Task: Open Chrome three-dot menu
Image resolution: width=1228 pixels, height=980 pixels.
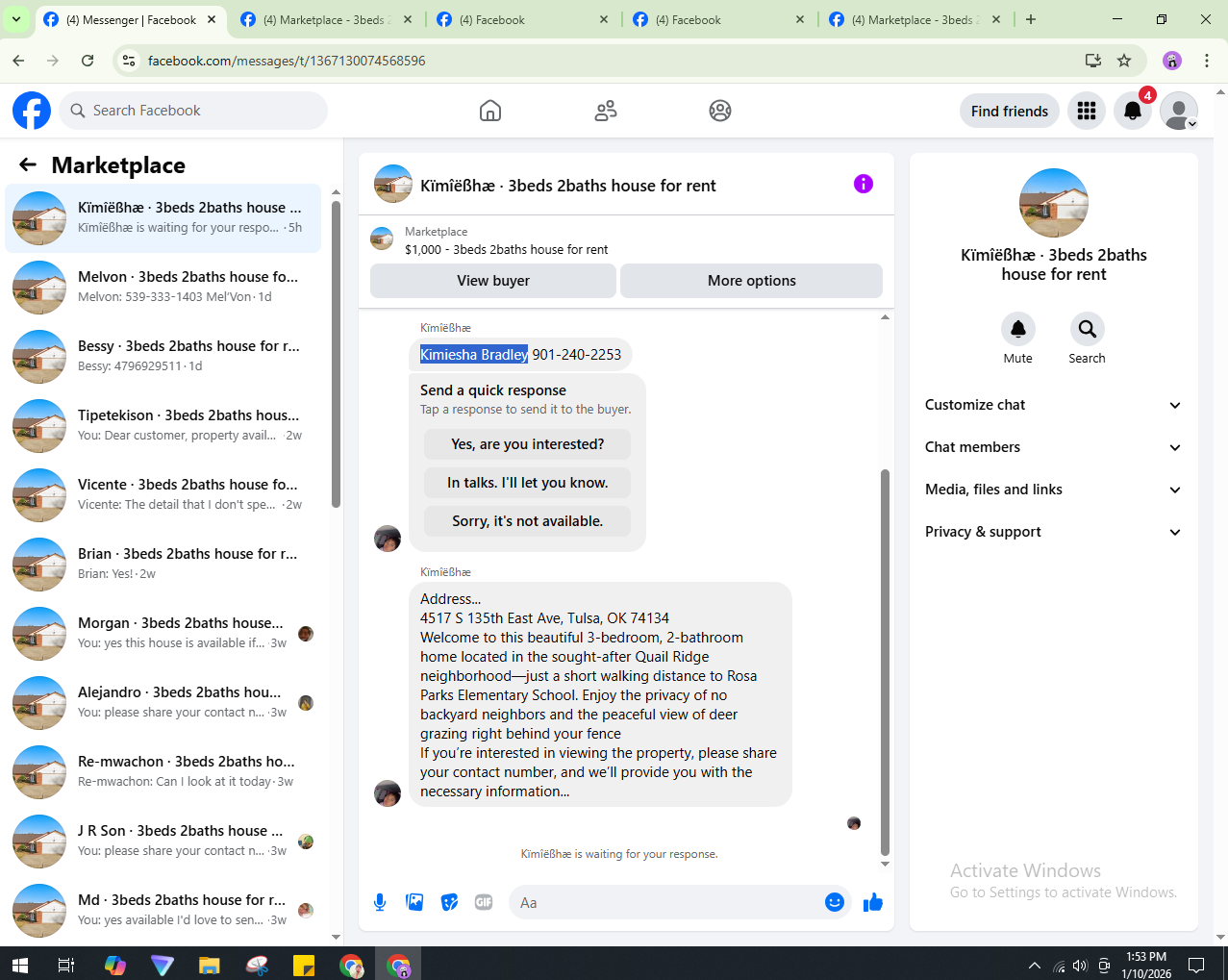Action: 1207,61
